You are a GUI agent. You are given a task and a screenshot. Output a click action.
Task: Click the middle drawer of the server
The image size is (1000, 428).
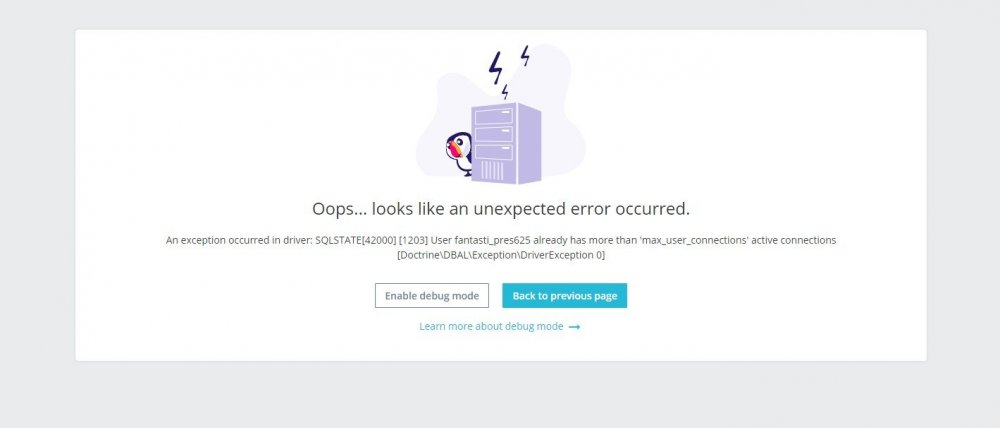pos(494,135)
